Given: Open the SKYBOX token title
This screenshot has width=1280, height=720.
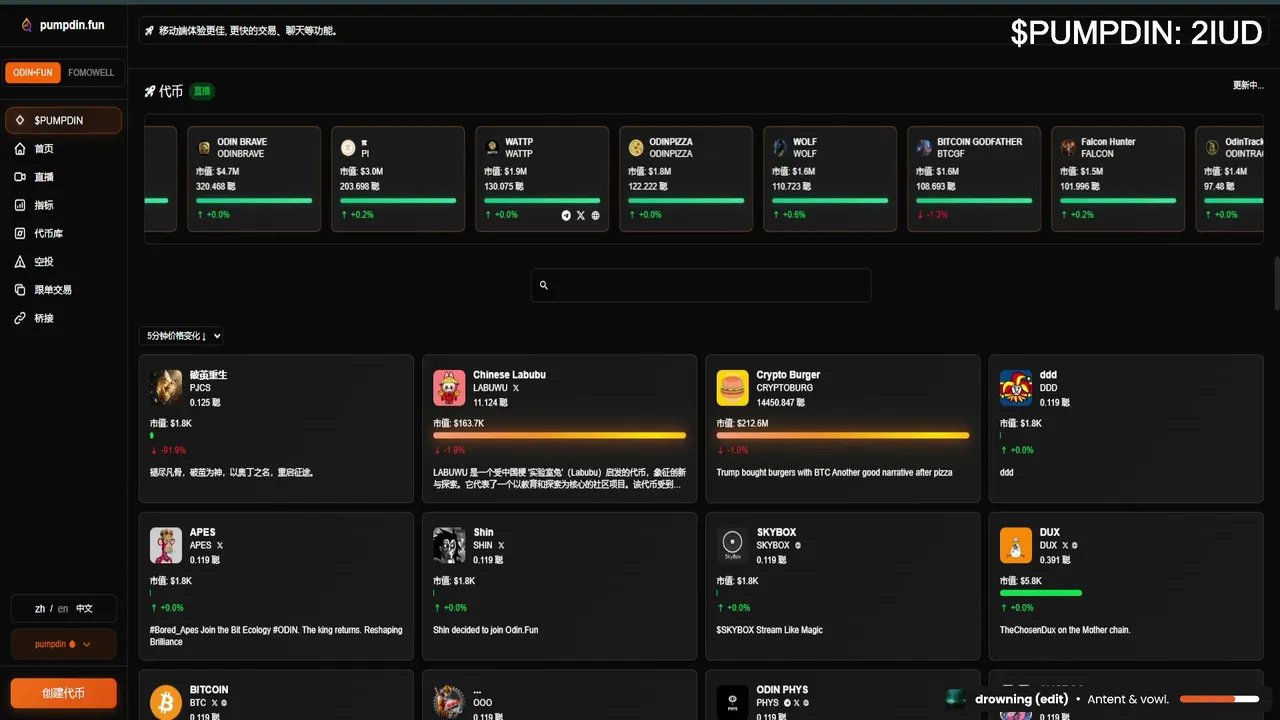Looking at the screenshot, I should [776, 532].
